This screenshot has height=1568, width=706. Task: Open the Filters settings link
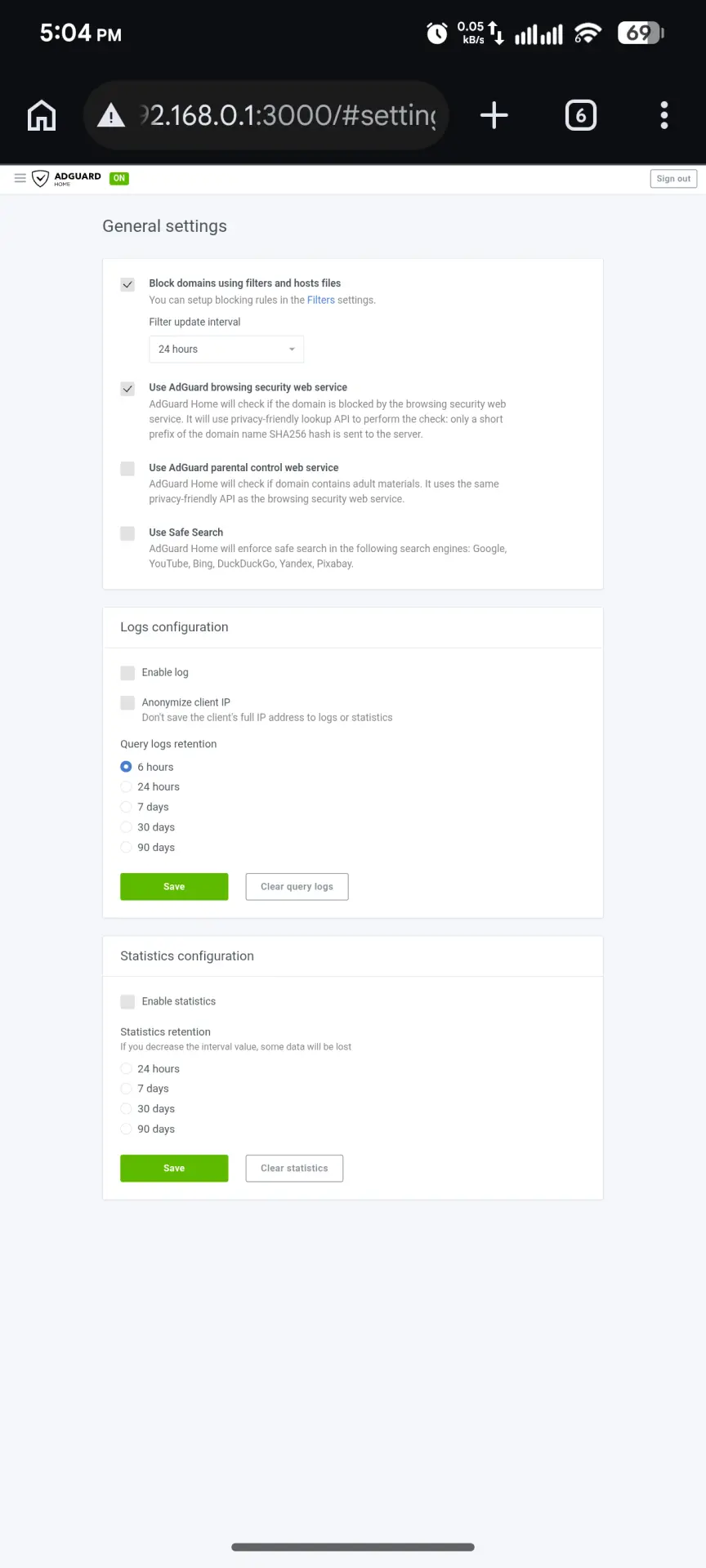321,301
